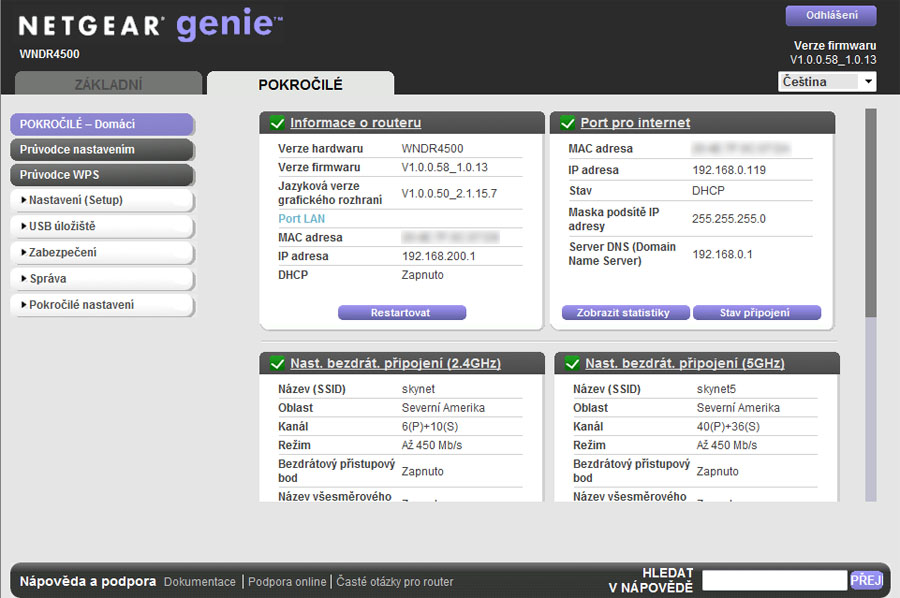Click the PŘEJÍT help search button
900x598 pixels.
coord(866,580)
